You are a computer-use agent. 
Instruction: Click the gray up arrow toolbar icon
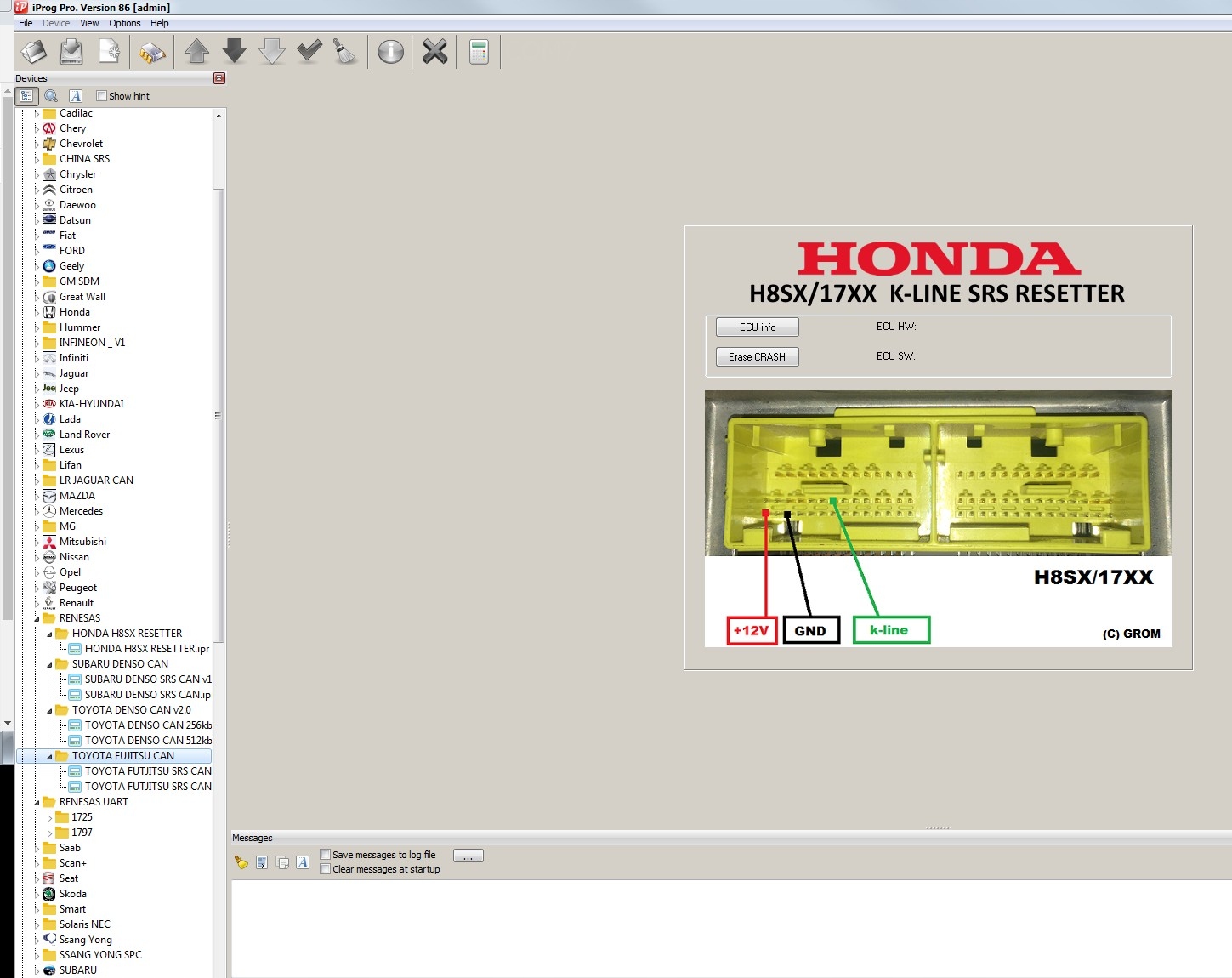click(197, 53)
